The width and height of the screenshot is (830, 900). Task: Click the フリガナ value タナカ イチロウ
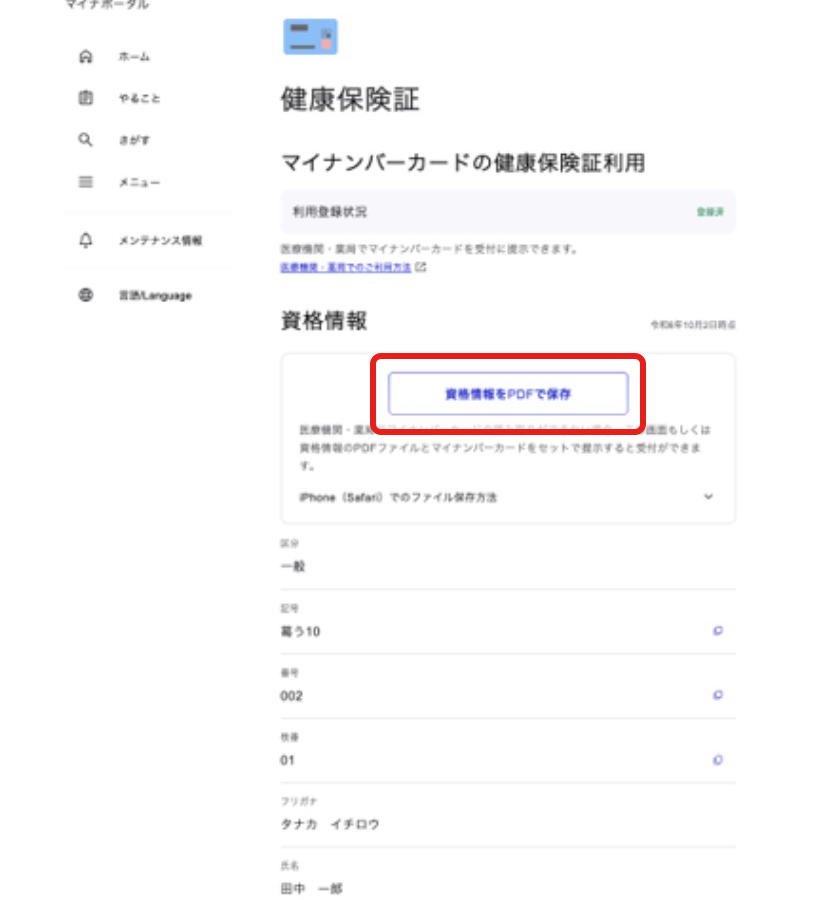pyautogui.click(x=330, y=825)
